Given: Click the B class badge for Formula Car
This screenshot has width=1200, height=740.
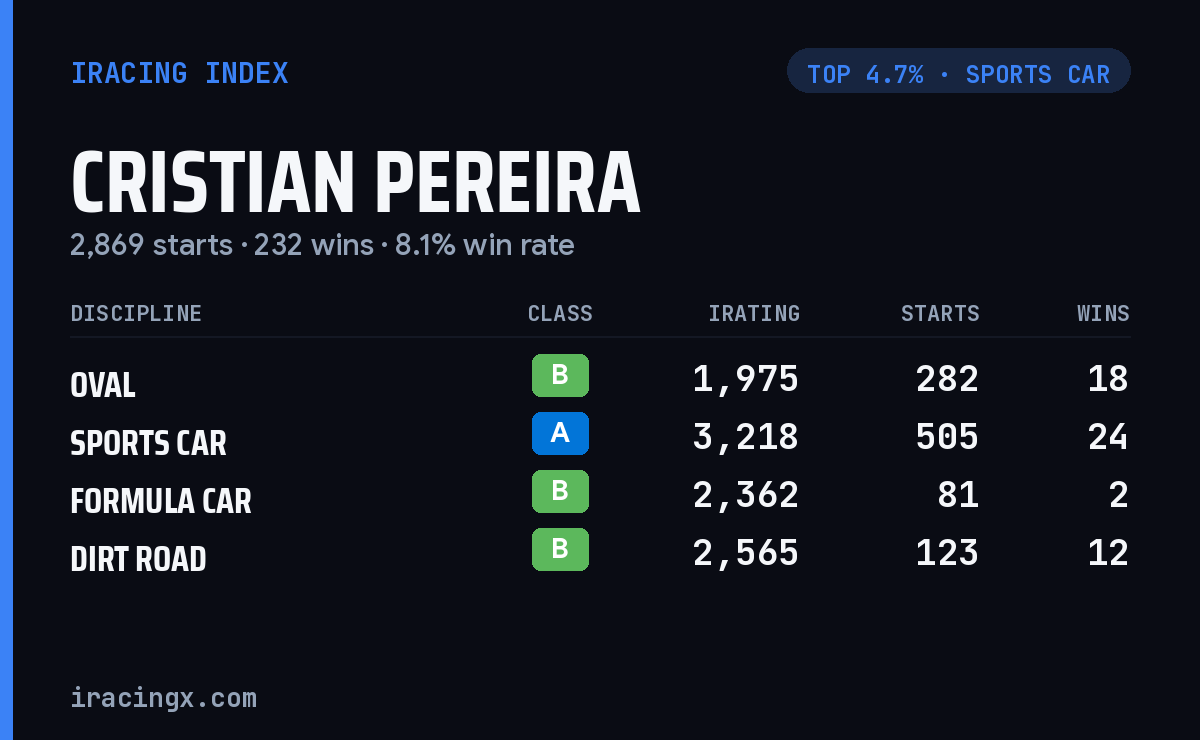Looking at the screenshot, I should point(560,491).
